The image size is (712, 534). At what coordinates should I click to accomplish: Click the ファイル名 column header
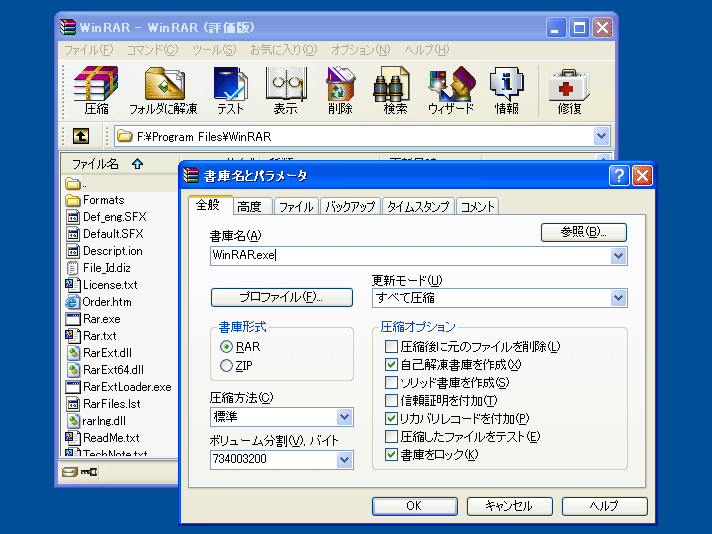click(120, 163)
